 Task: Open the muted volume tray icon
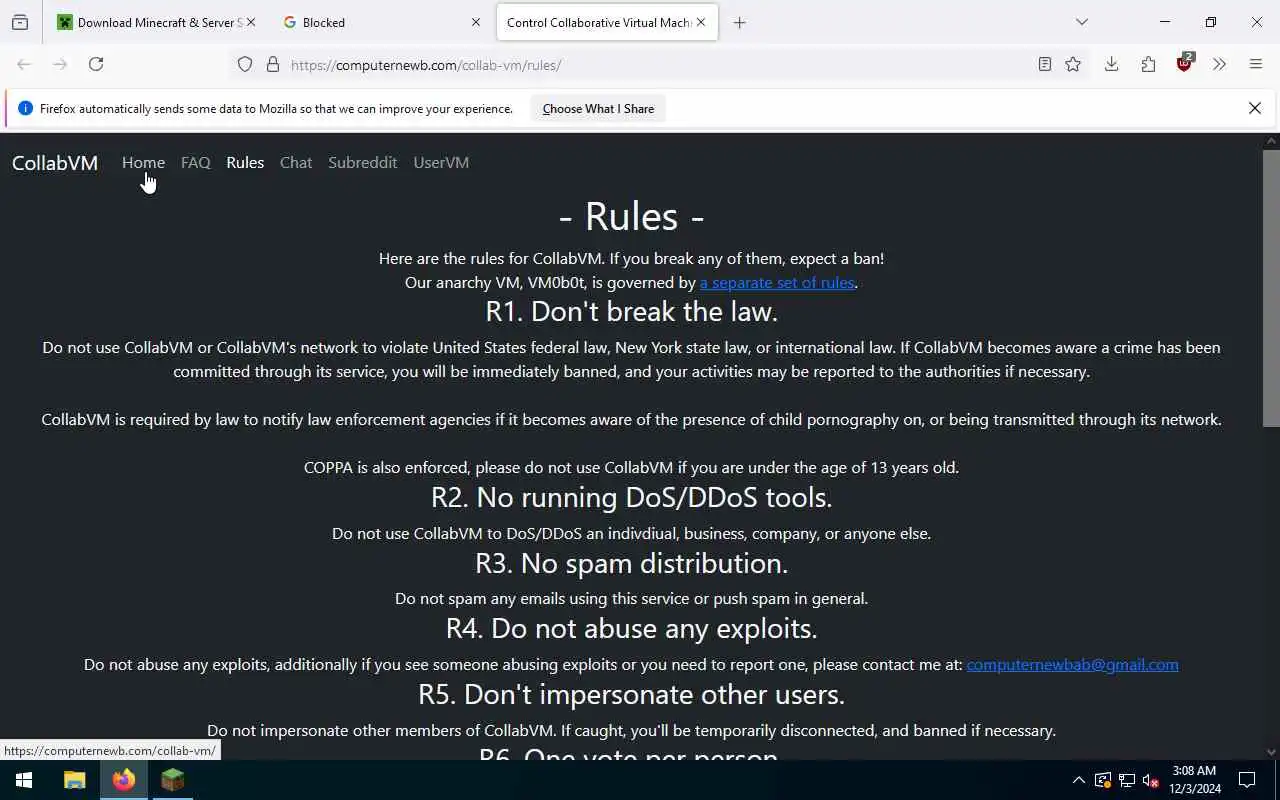[1151, 780]
